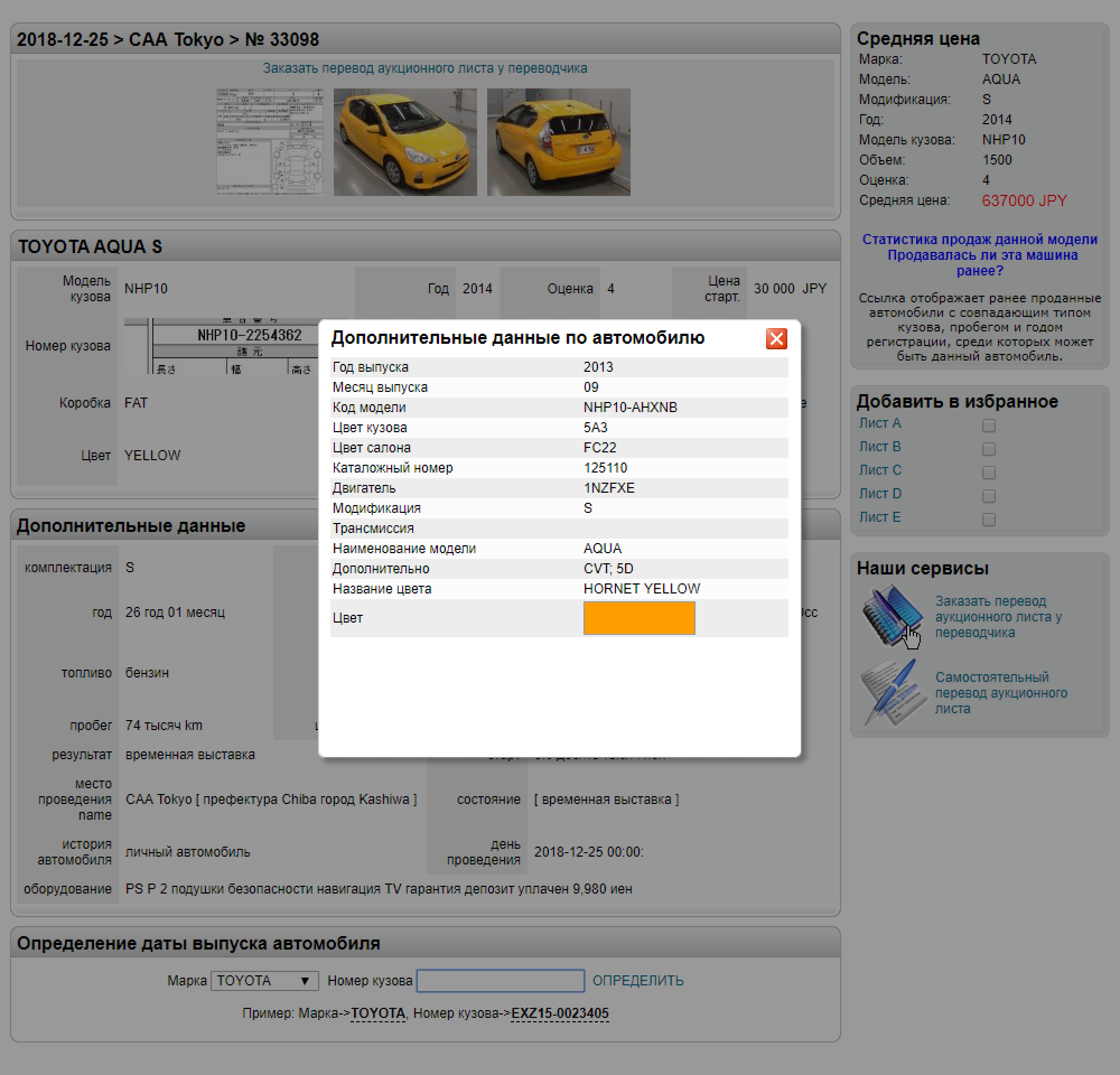Open self translation of auction sheet link
1120x1075 pixels.
[1001, 693]
